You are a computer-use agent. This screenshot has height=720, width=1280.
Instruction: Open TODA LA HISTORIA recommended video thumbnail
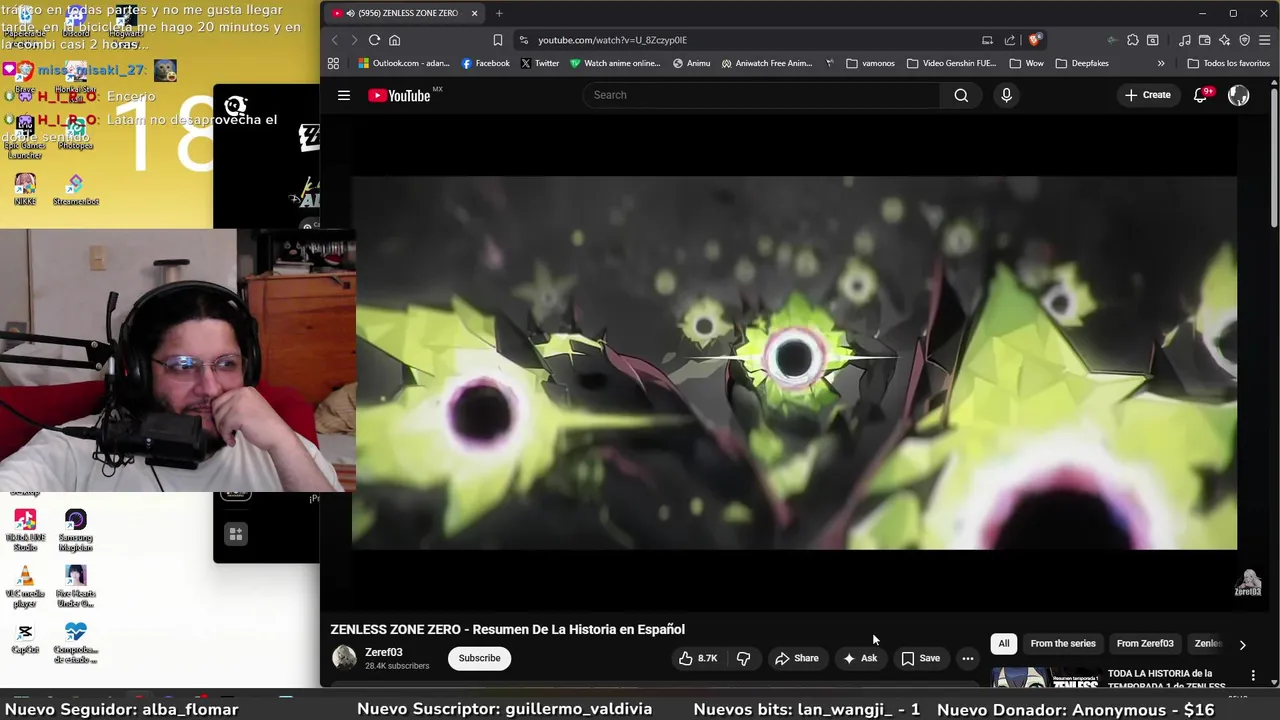[x=1046, y=679]
